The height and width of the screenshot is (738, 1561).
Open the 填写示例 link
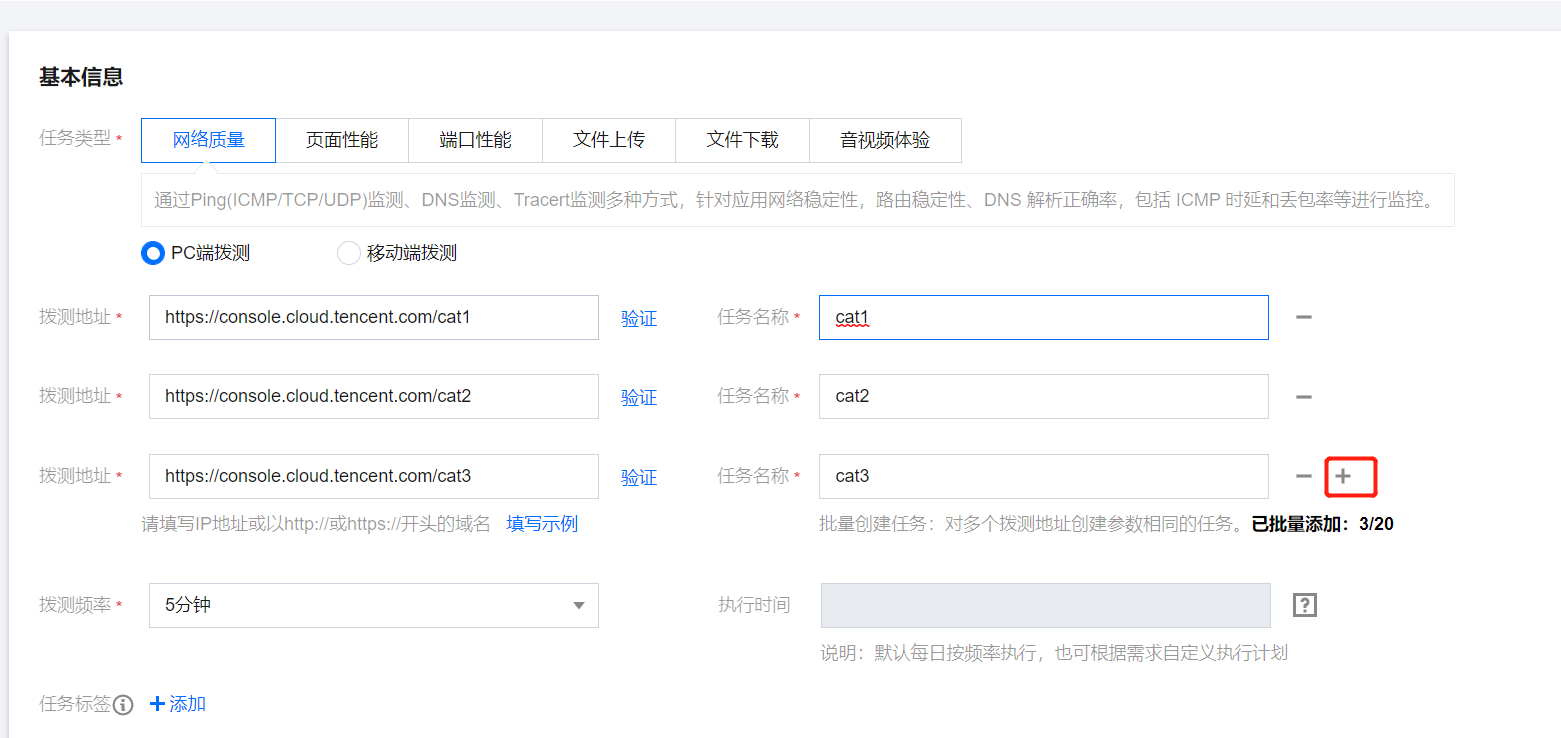(542, 524)
